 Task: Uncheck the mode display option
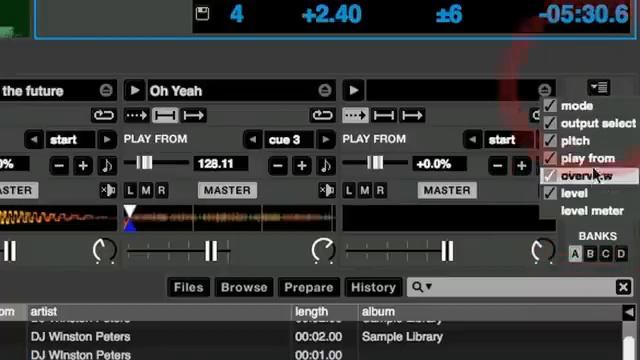tap(588, 106)
